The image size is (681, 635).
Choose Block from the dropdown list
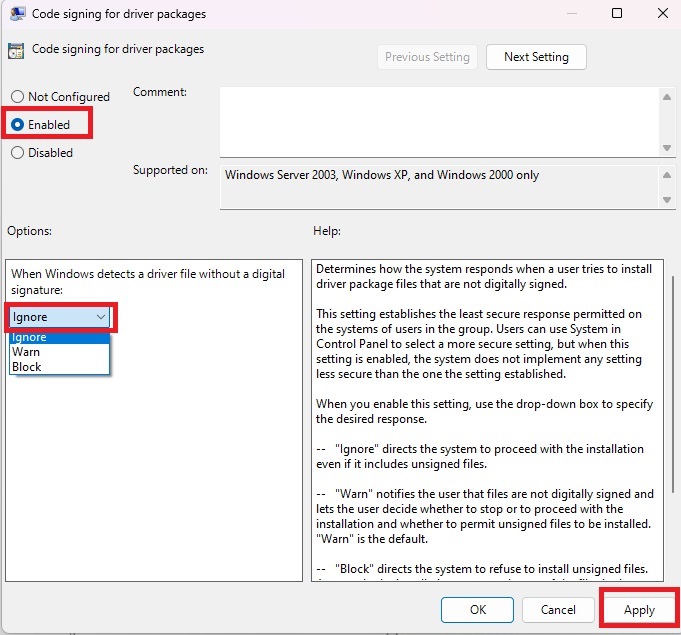60,367
